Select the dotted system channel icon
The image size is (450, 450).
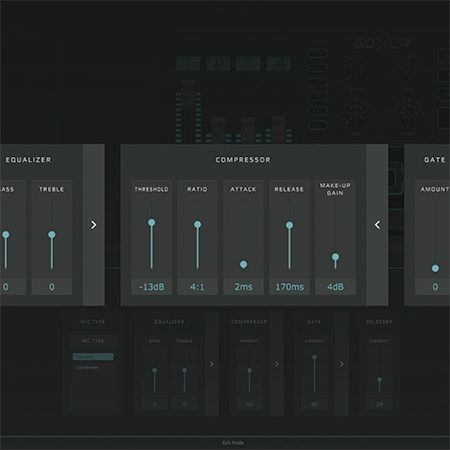point(279,63)
